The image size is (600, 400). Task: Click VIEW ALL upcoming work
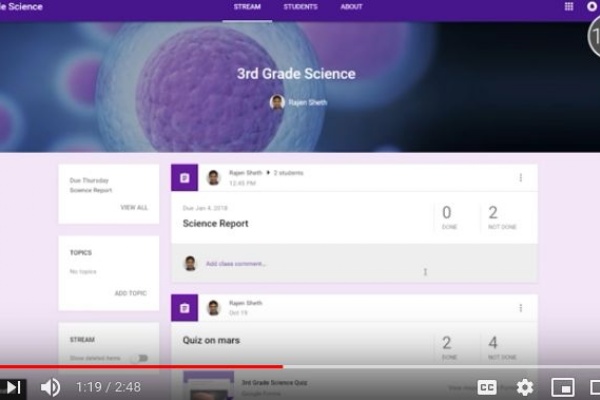pos(134,207)
